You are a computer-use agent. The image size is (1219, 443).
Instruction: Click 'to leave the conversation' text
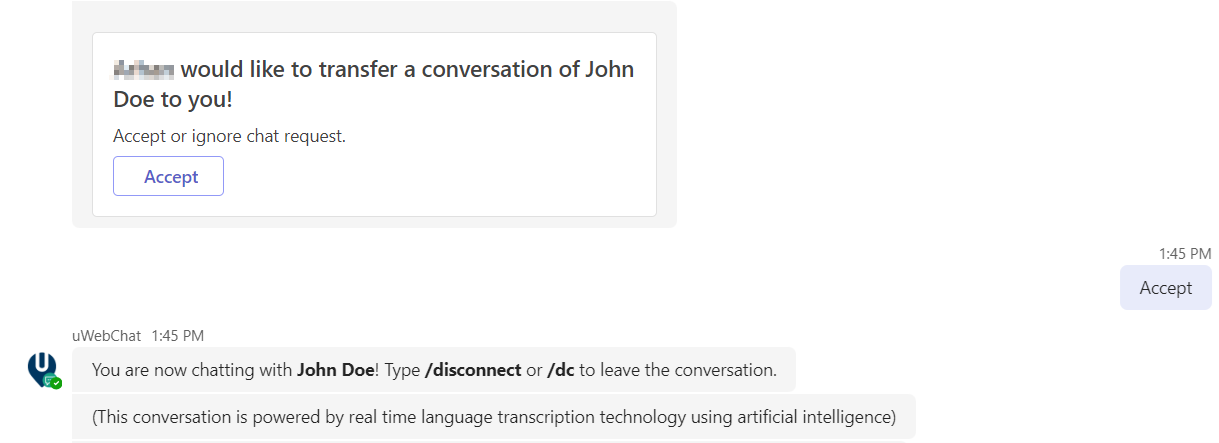pos(679,370)
